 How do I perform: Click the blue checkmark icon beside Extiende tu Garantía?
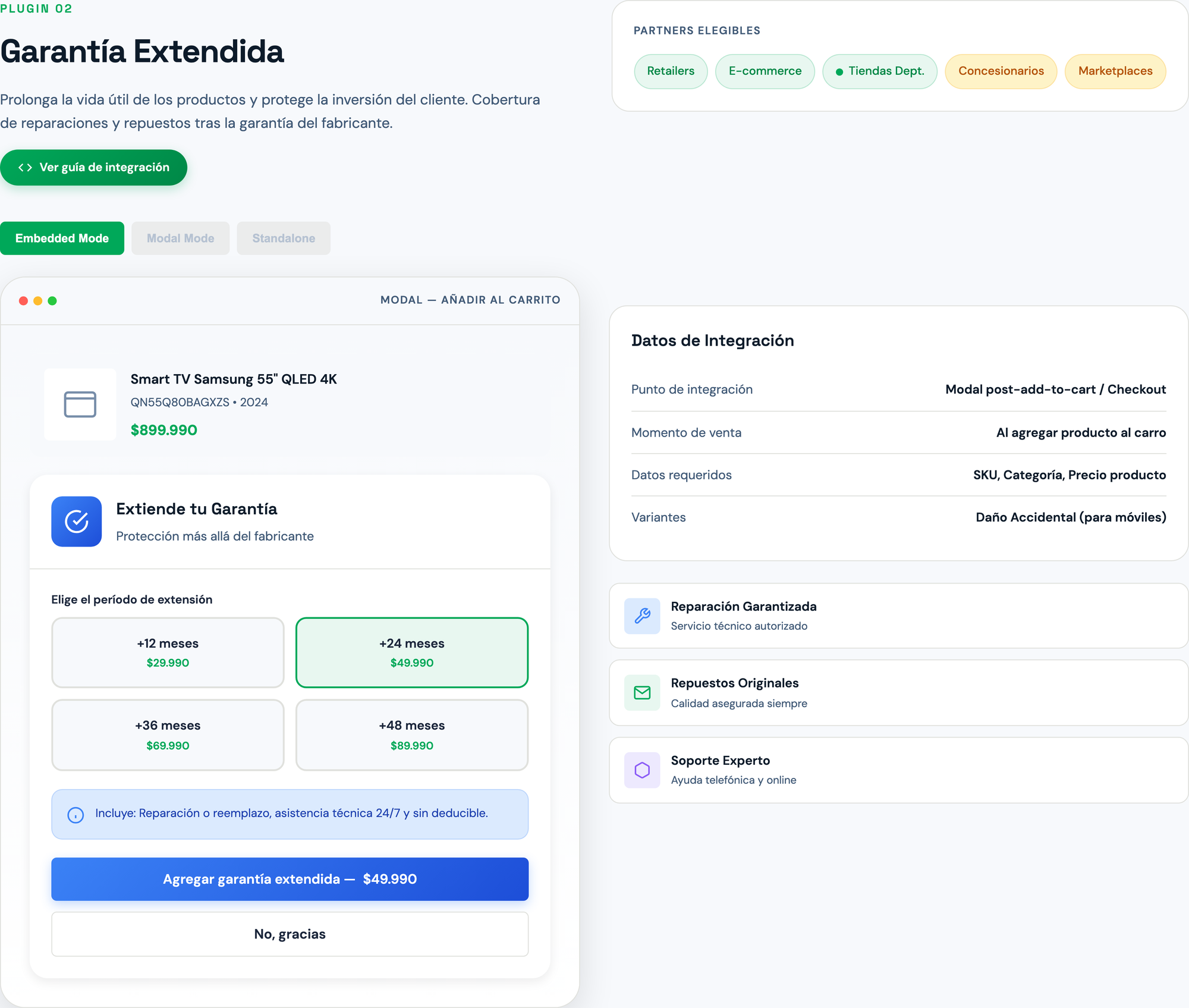point(77,522)
